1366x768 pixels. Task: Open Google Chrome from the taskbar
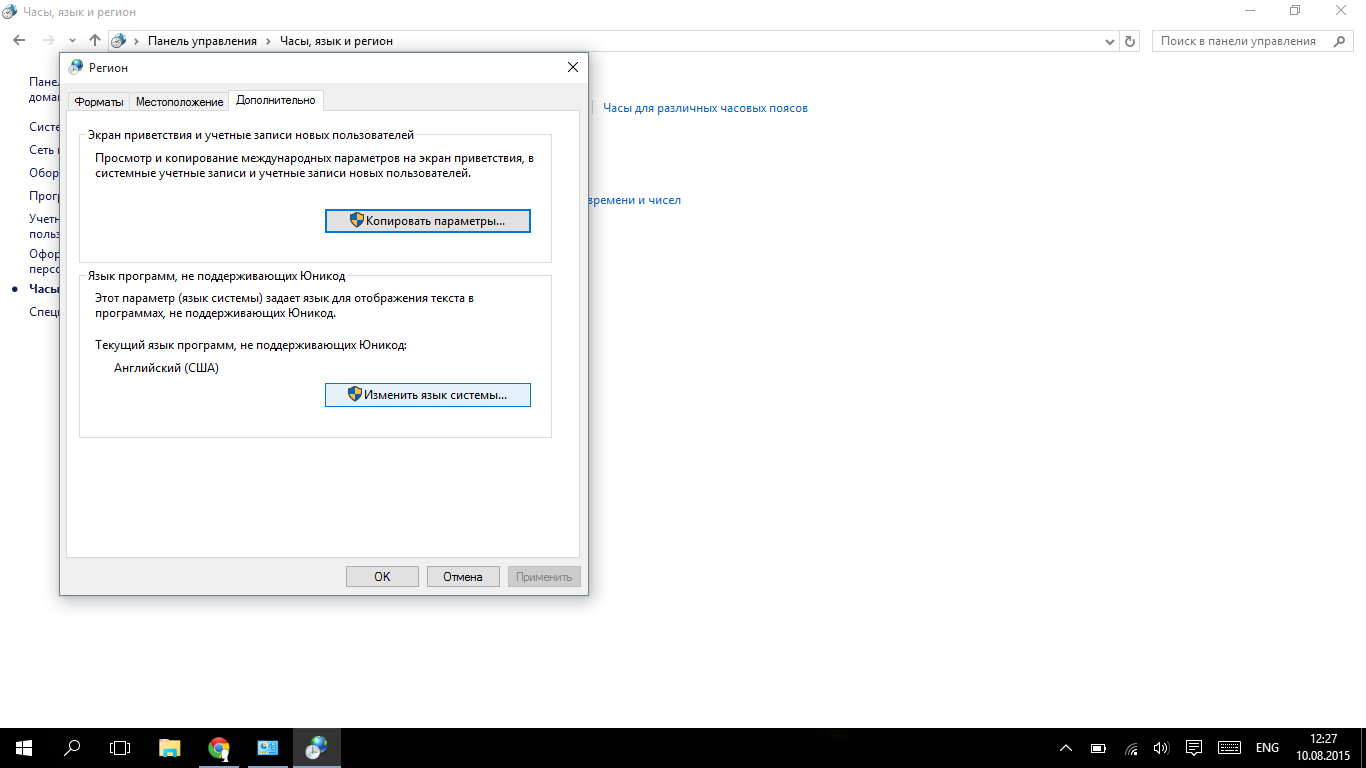(x=219, y=748)
